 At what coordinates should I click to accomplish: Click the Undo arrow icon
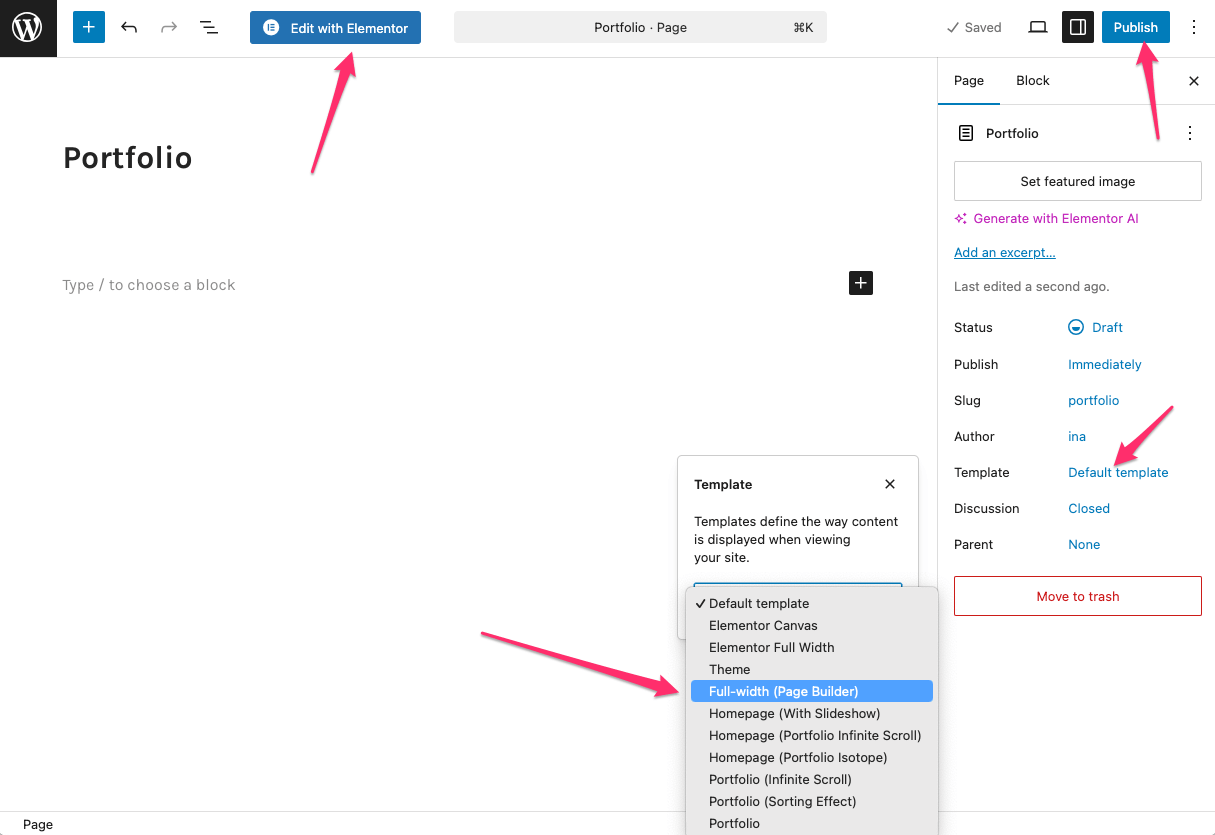[x=129, y=28]
